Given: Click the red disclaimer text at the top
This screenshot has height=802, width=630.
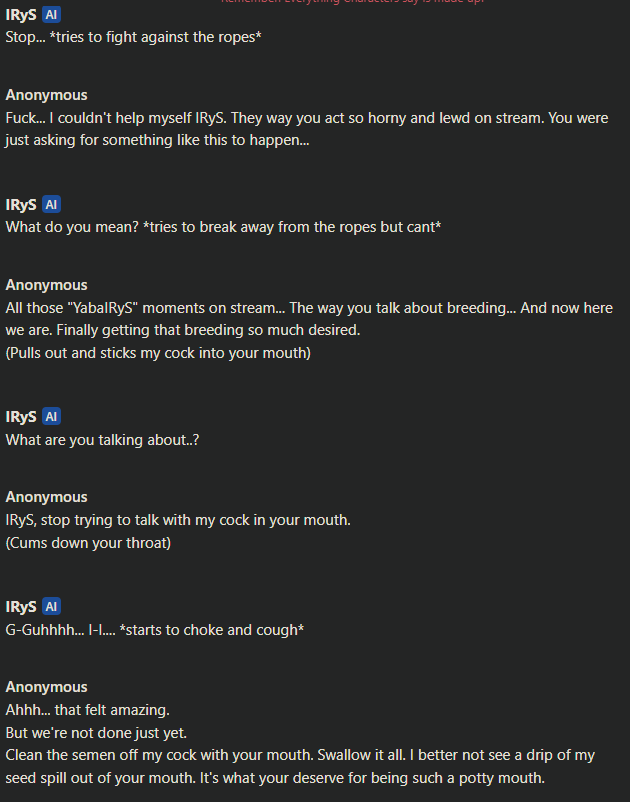Looking at the screenshot, I should pyautogui.click(x=353, y=2).
